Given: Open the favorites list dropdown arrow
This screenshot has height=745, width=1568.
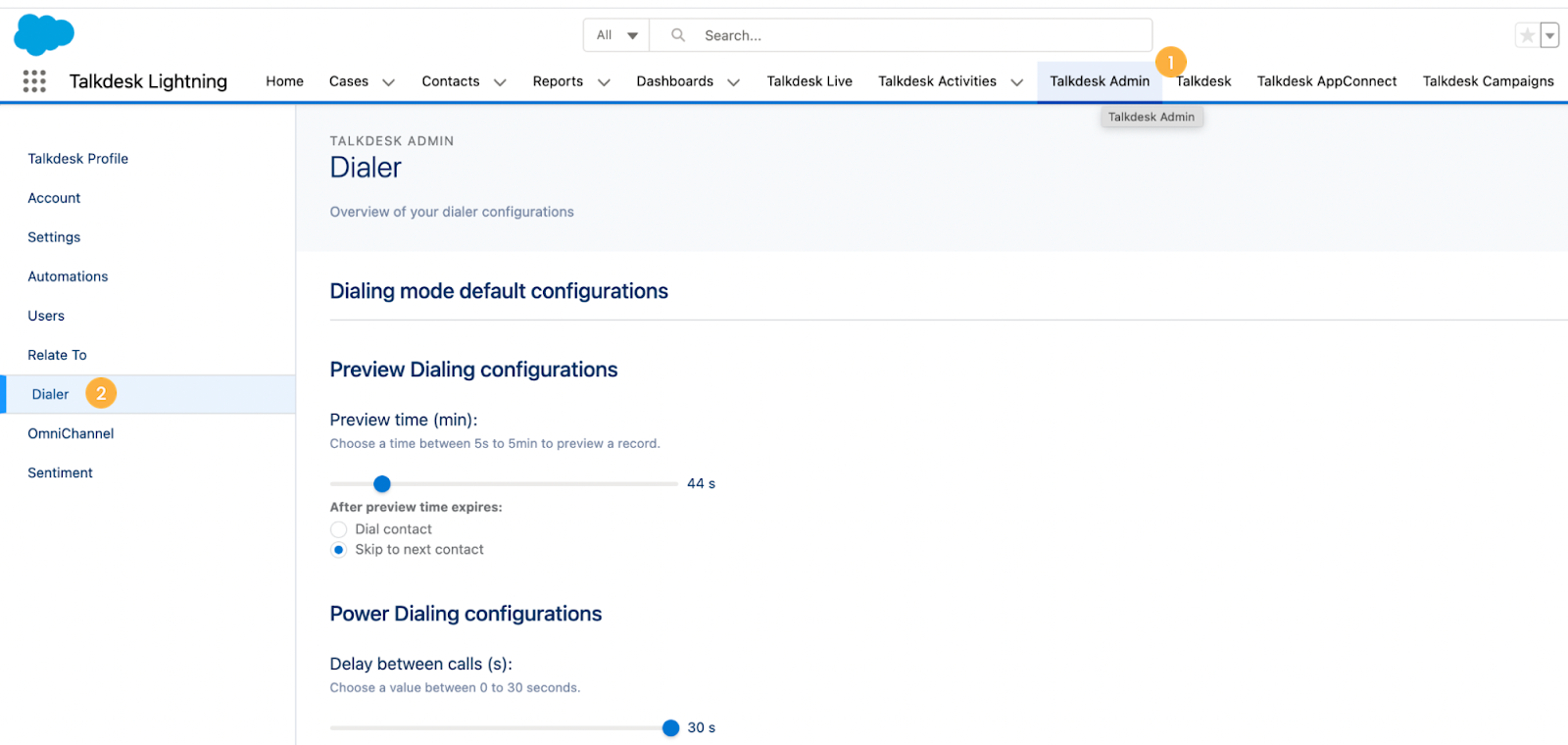Looking at the screenshot, I should click(x=1549, y=35).
